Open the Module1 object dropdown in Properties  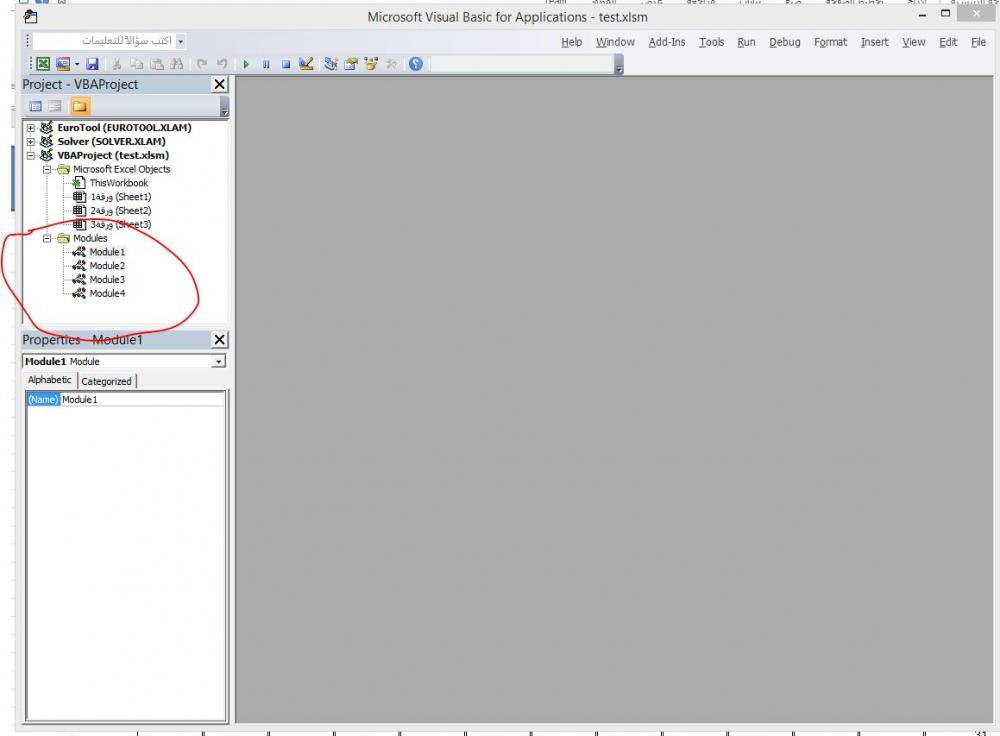[x=219, y=362]
